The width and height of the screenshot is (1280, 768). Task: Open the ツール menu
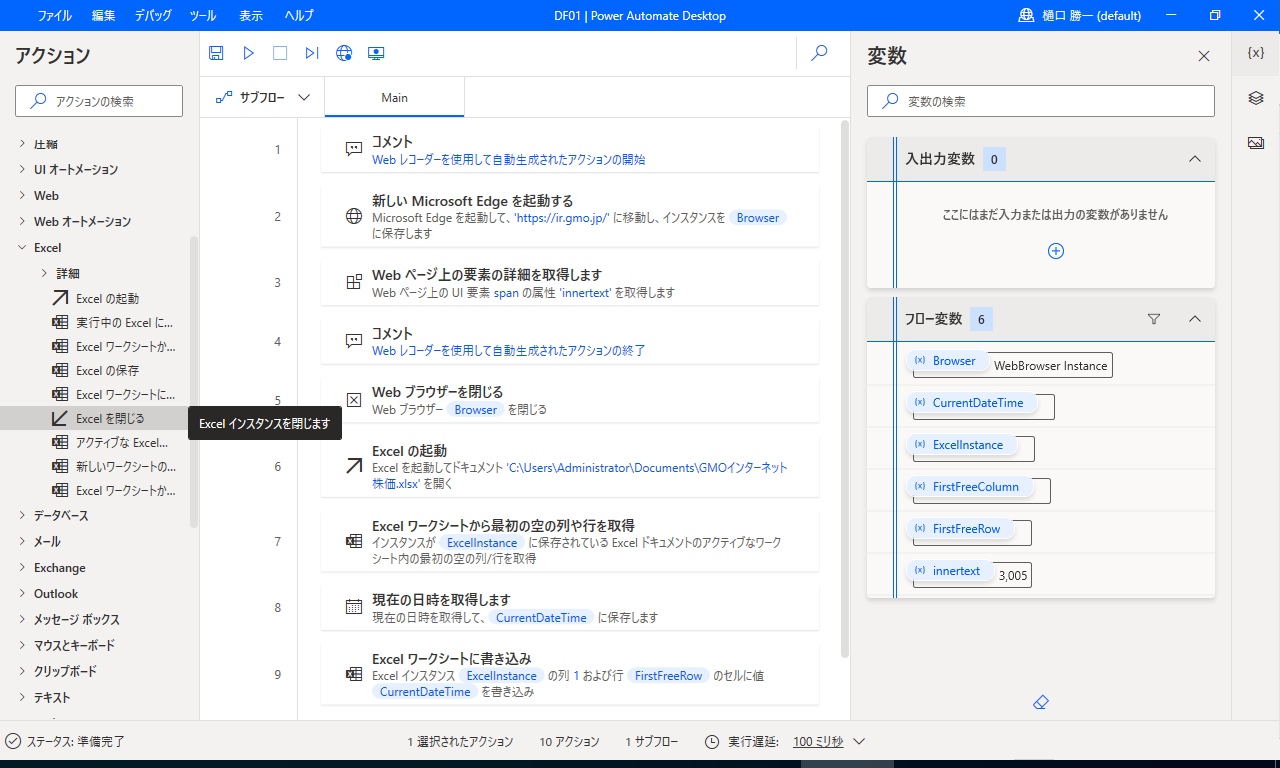[202, 15]
